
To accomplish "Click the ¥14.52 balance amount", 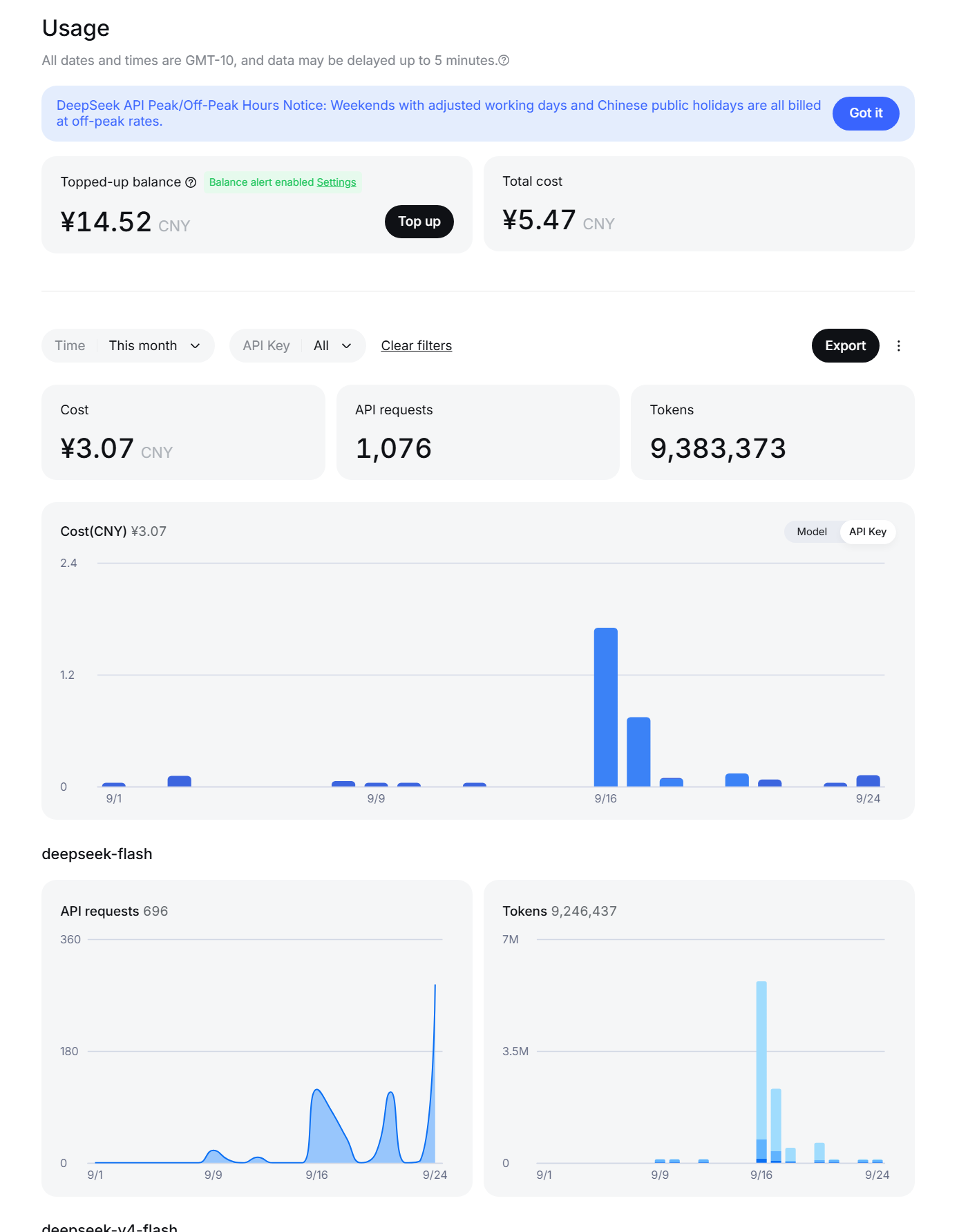I will click(x=106, y=222).
